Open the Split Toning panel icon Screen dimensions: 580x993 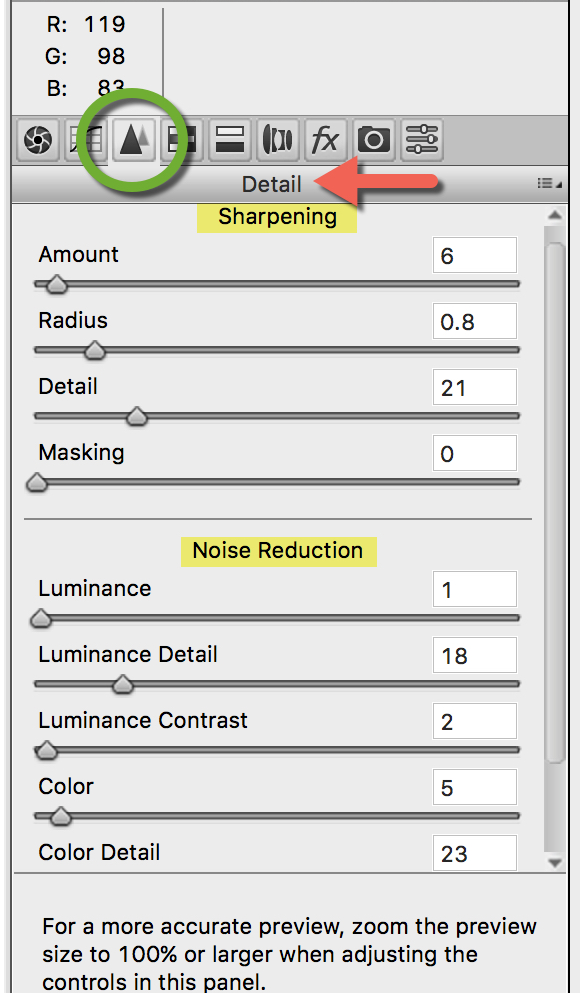click(x=230, y=139)
